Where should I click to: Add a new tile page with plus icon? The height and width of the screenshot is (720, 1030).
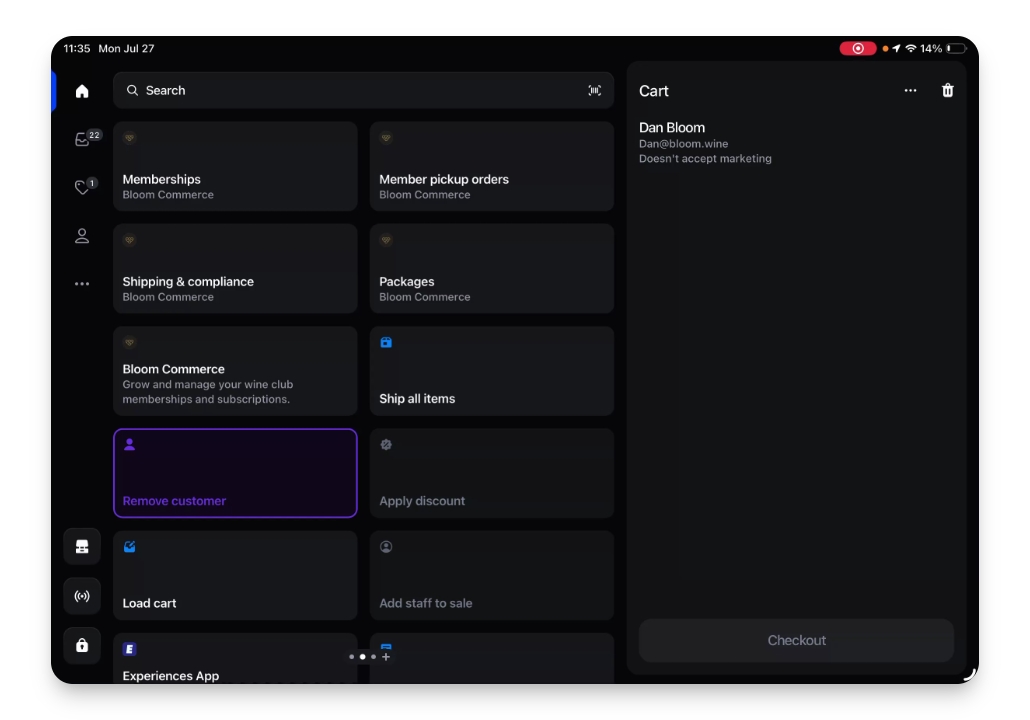386,657
